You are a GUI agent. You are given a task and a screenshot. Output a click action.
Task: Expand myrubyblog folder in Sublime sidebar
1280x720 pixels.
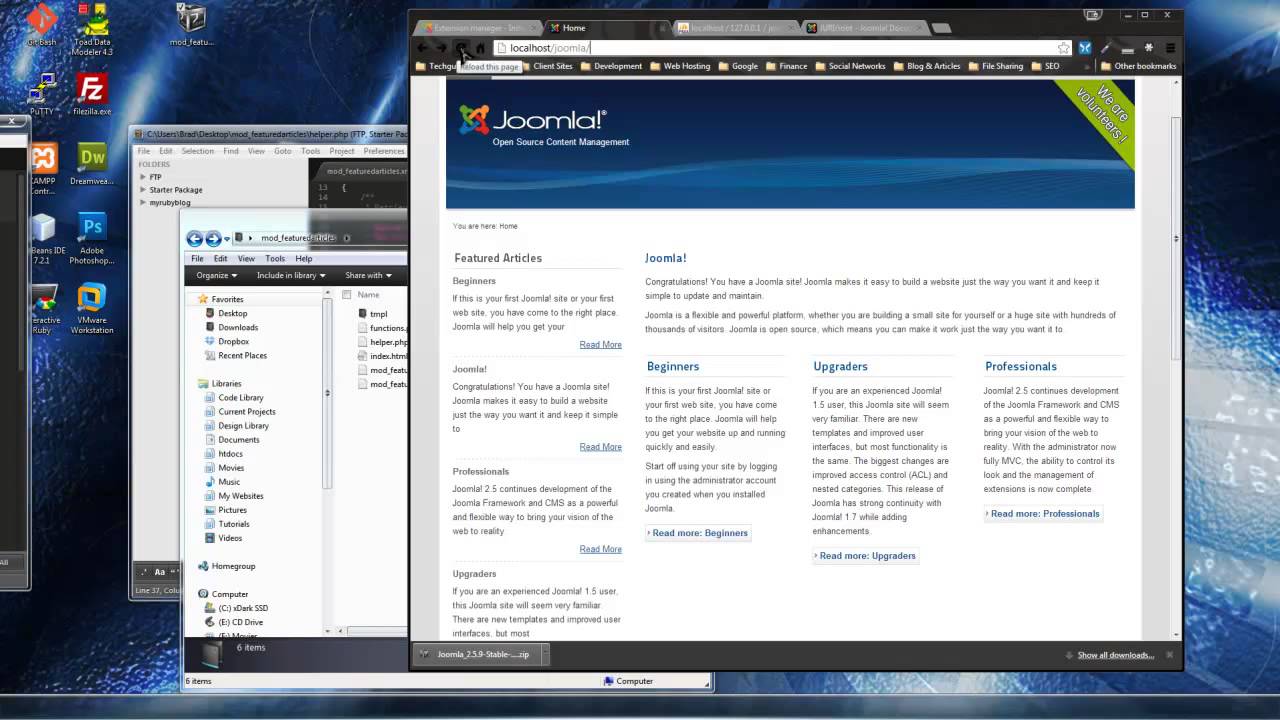pyautogui.click(x=143, y=203)
